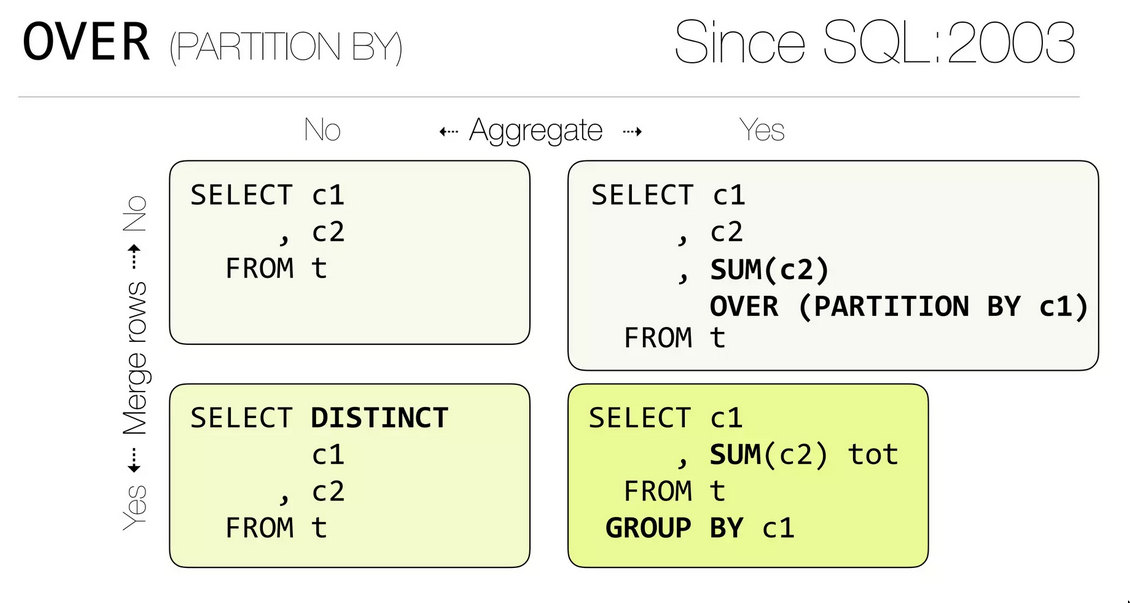Click SELECT c1 in the top-left query box
This screenshot has width=1130, height=603.
pyautogui.click(x=266, y=195)
